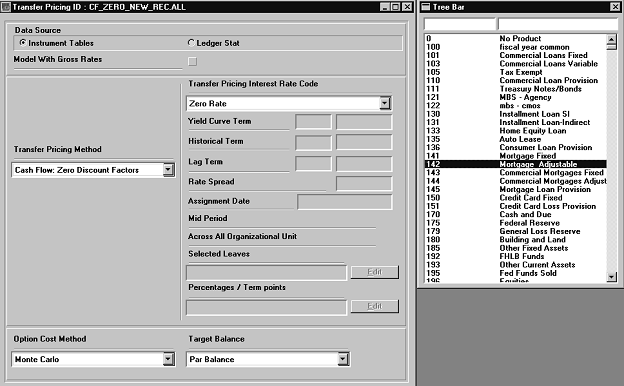Click the Tree Bar right search field

[x=558, y=24]
